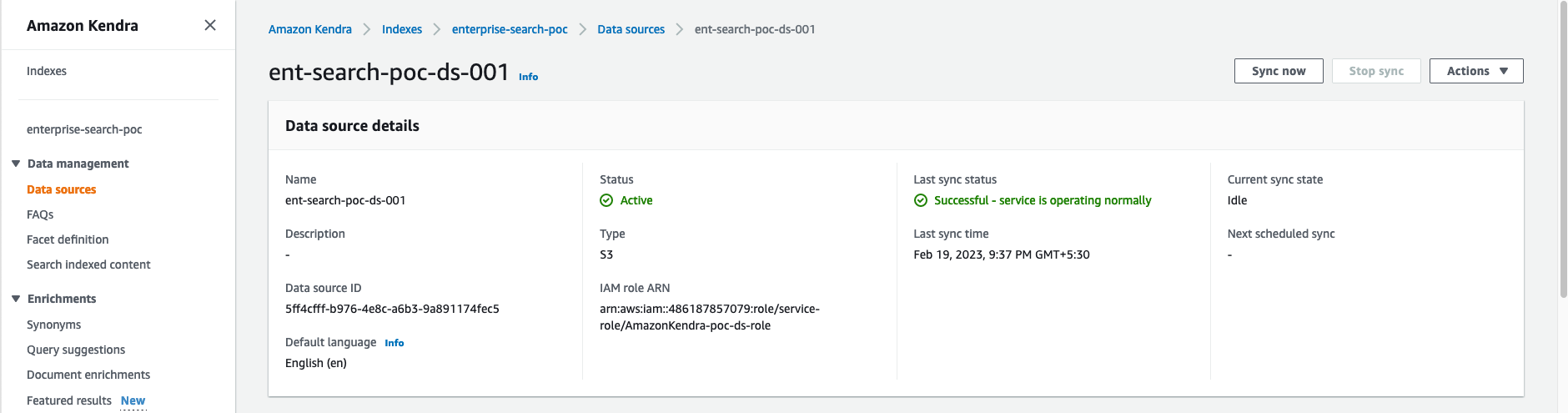Select Data sources in the sidebar
Viewport: 1568px width, 413px height.
click(61, 189)
